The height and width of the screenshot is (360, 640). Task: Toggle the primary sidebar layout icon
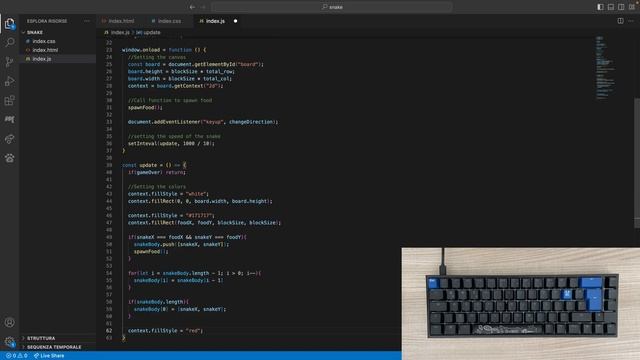(600, 7)
